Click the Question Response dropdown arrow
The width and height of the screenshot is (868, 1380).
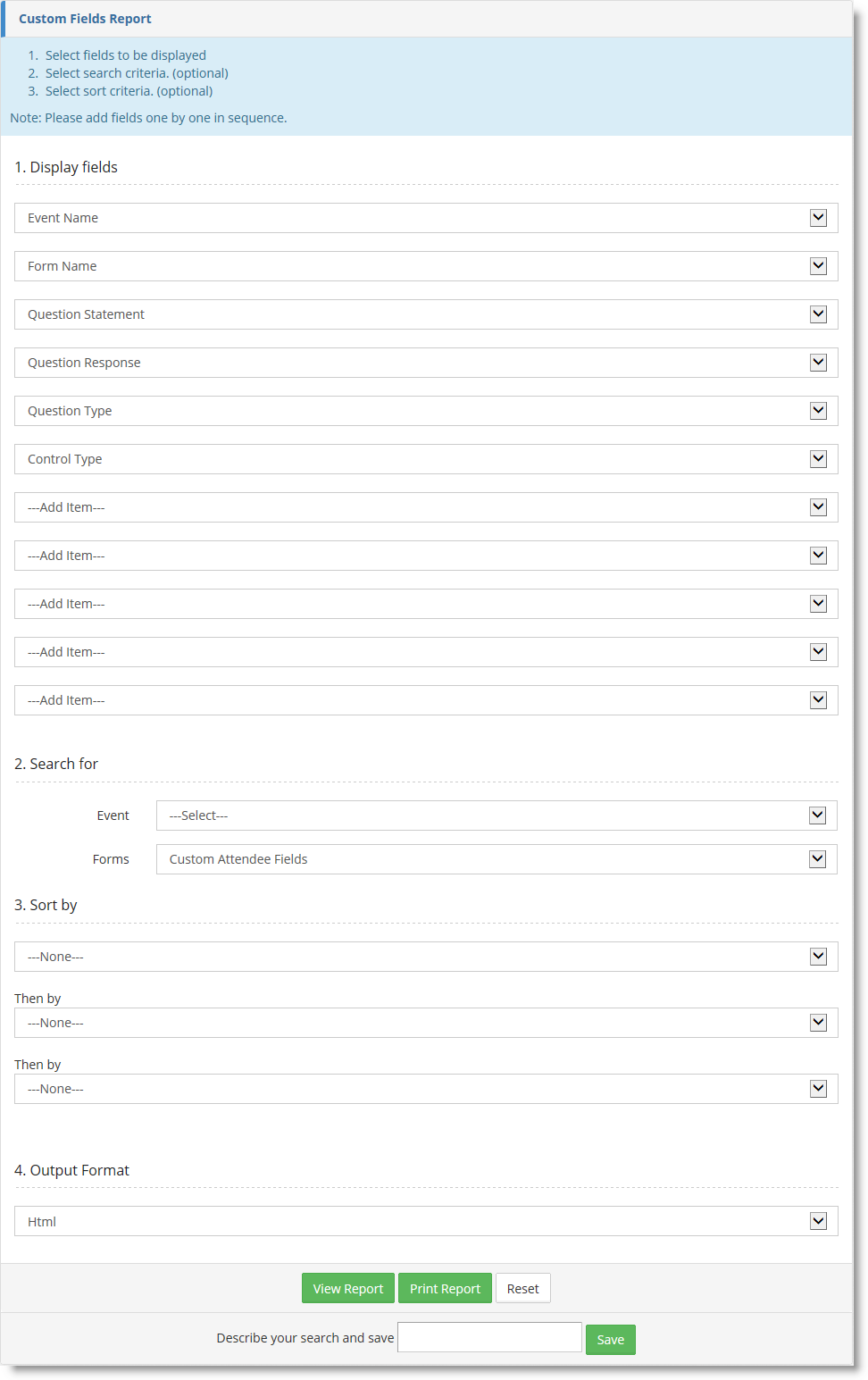(818, 363)
